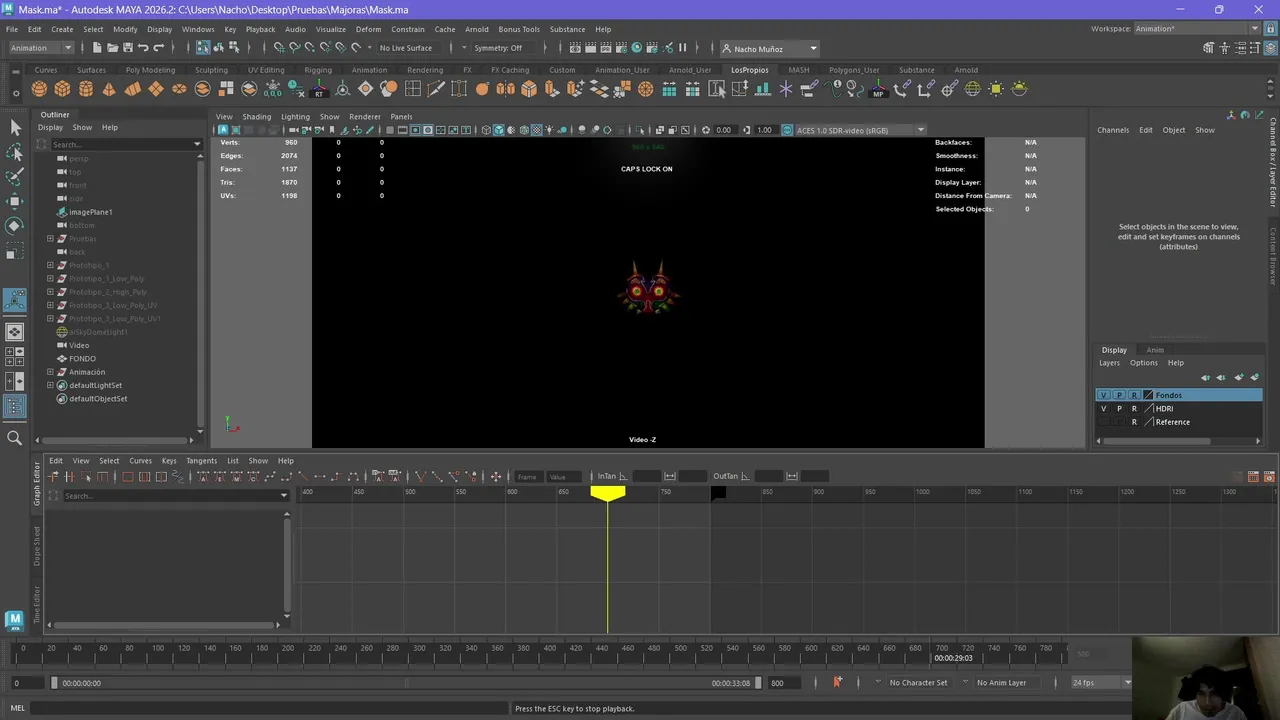The image size is (1280, 720).
Task: Toggle R display type of Fondos layer
Action: (x=1134, y=395)
